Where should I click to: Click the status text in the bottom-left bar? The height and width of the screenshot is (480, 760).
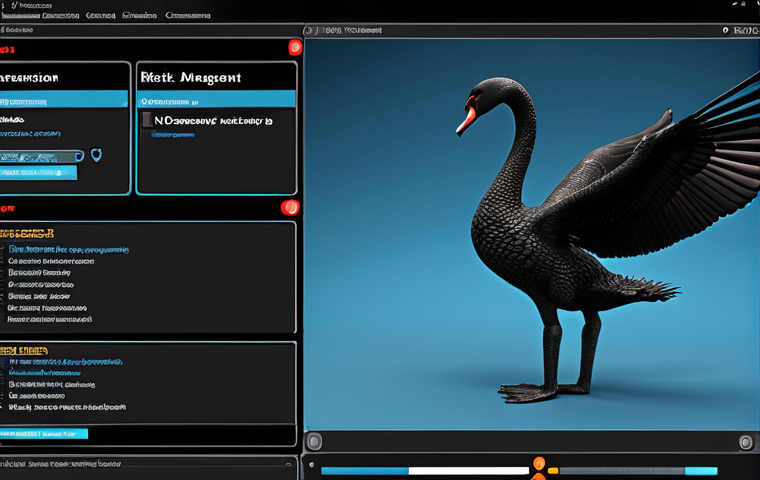(60, 464)
